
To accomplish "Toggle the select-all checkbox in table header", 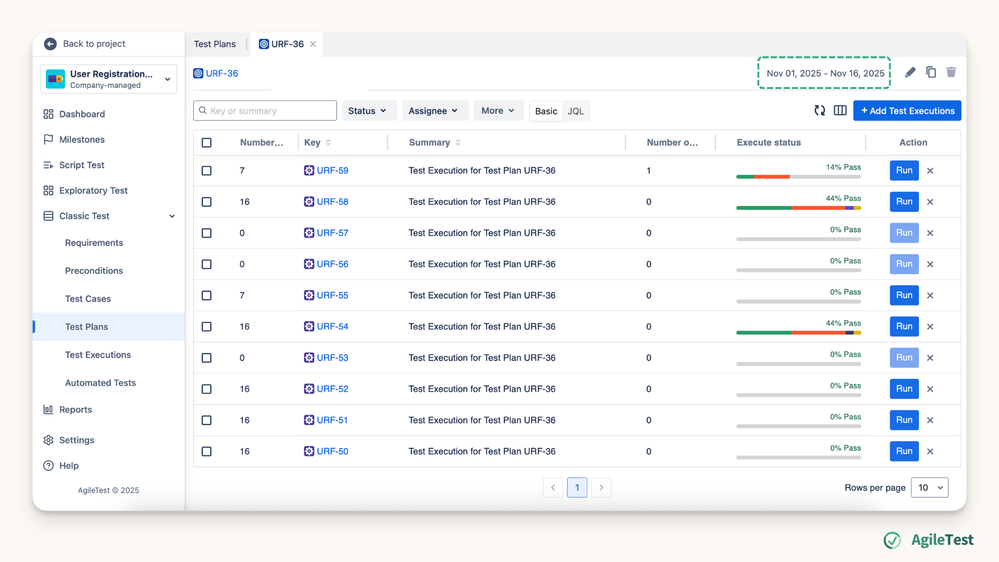I will pos(206,143).
